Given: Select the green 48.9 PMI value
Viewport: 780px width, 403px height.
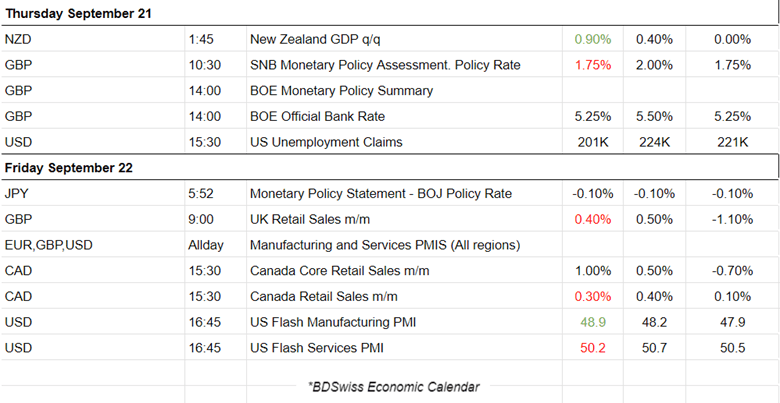Looking at the screenshot, I should pos(593,322).
